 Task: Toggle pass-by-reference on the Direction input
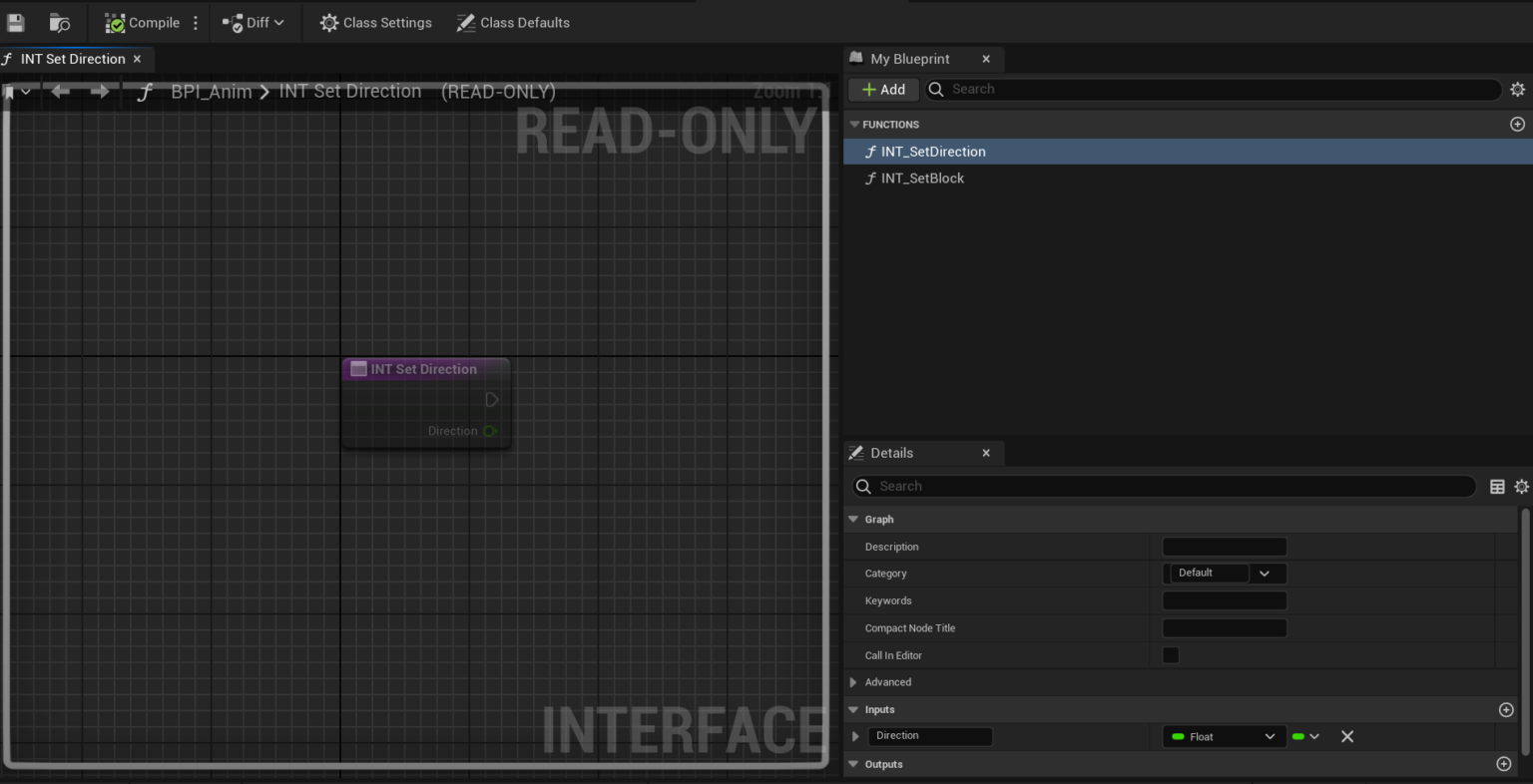coord(1305,736)
